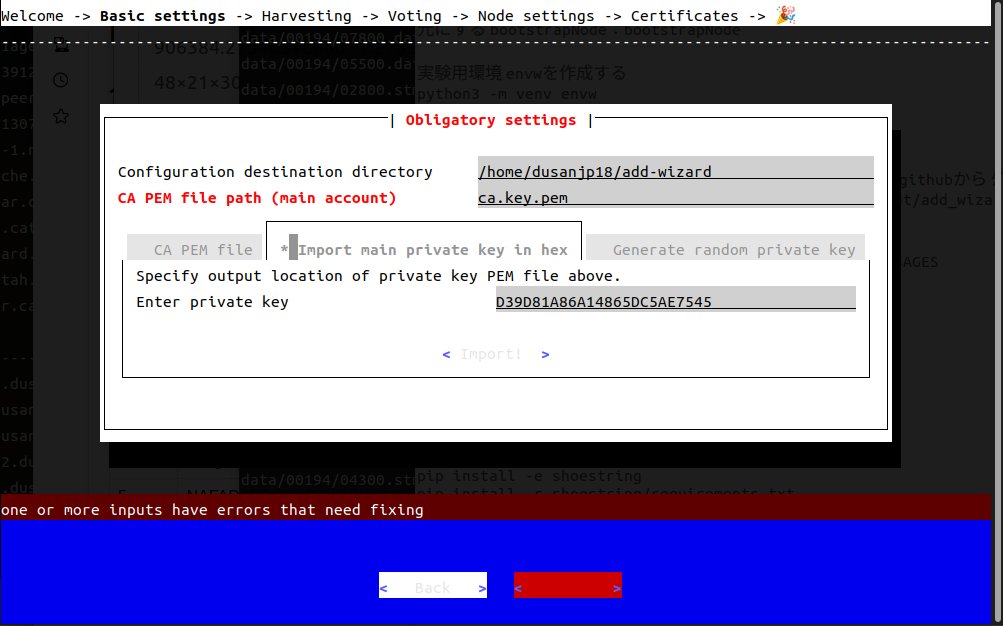The width and height of the screenshot is (1003, 626).
Task: Click 'data/00194/05500.dat' in background terminal
Action: (x=328, y=64)
